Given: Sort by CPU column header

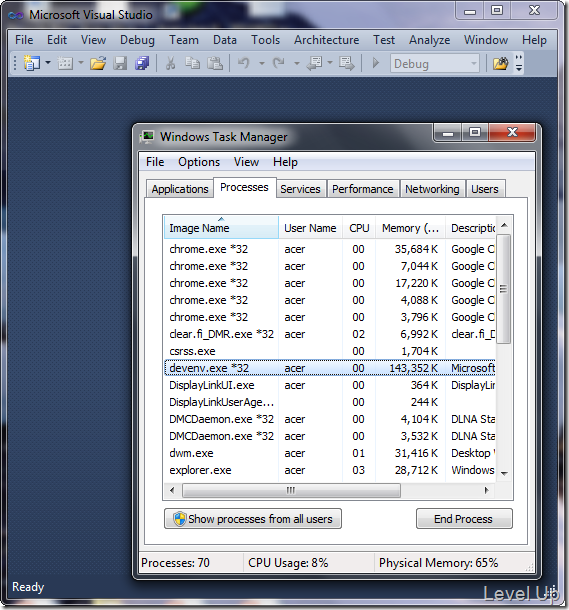Looking at the screenshot, I should [x=359, y=228].
